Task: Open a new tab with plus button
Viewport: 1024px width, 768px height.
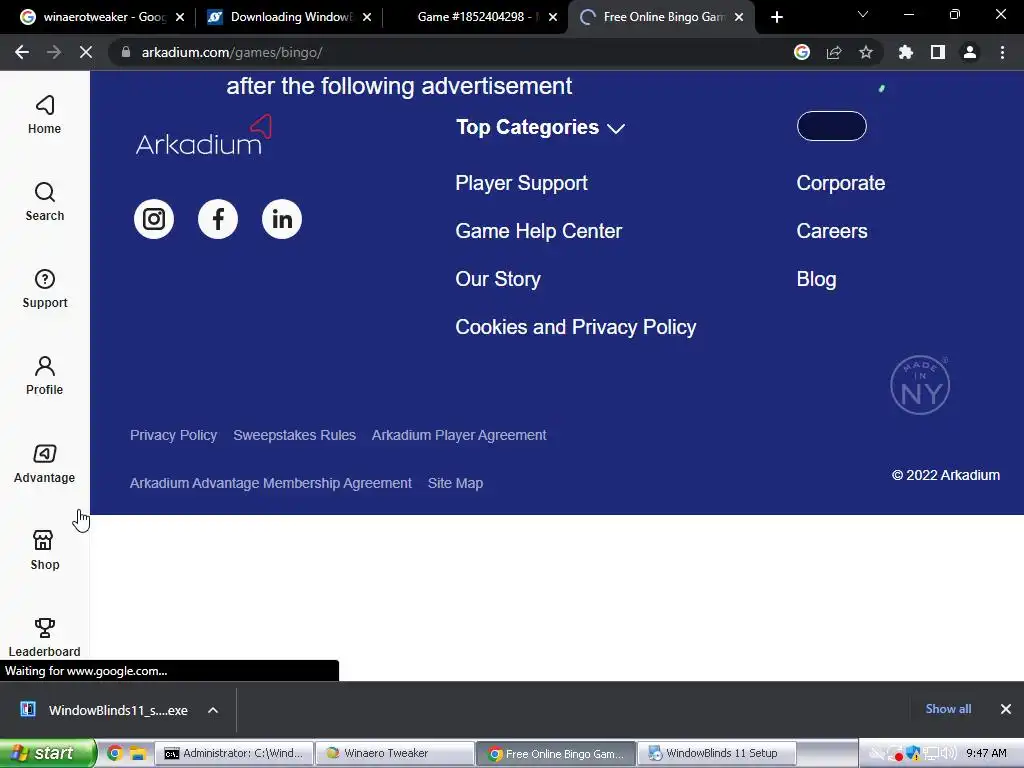Action: 776,18
